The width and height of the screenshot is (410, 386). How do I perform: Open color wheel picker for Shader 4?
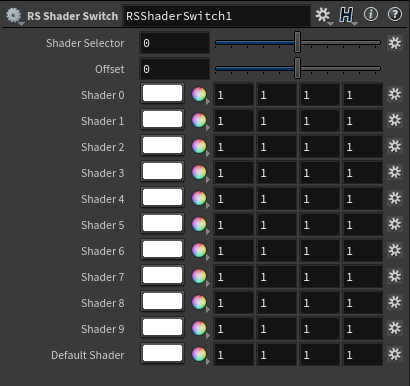point(199,199)
